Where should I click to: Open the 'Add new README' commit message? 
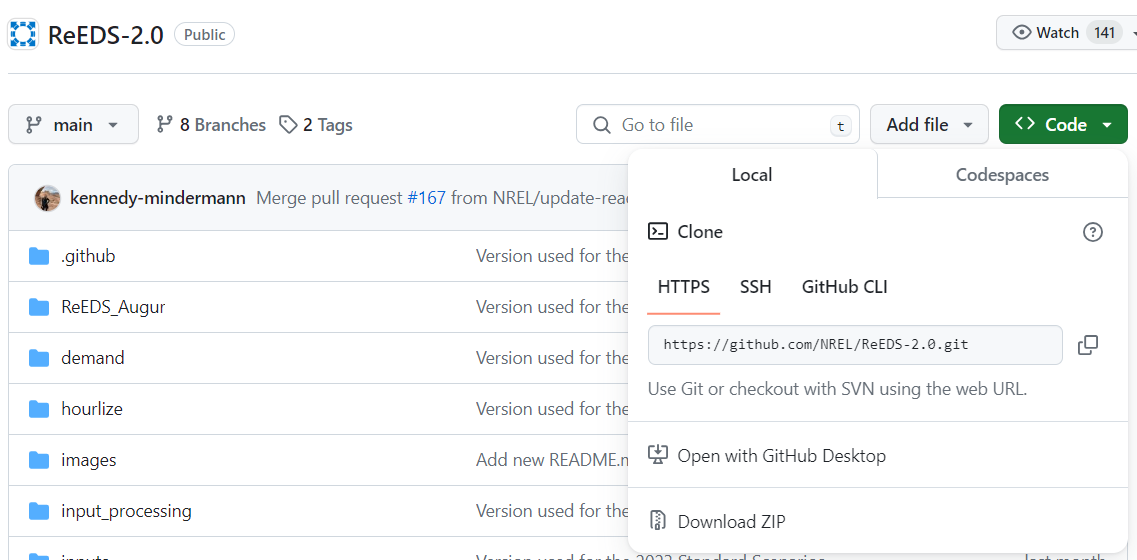[552, 461]
